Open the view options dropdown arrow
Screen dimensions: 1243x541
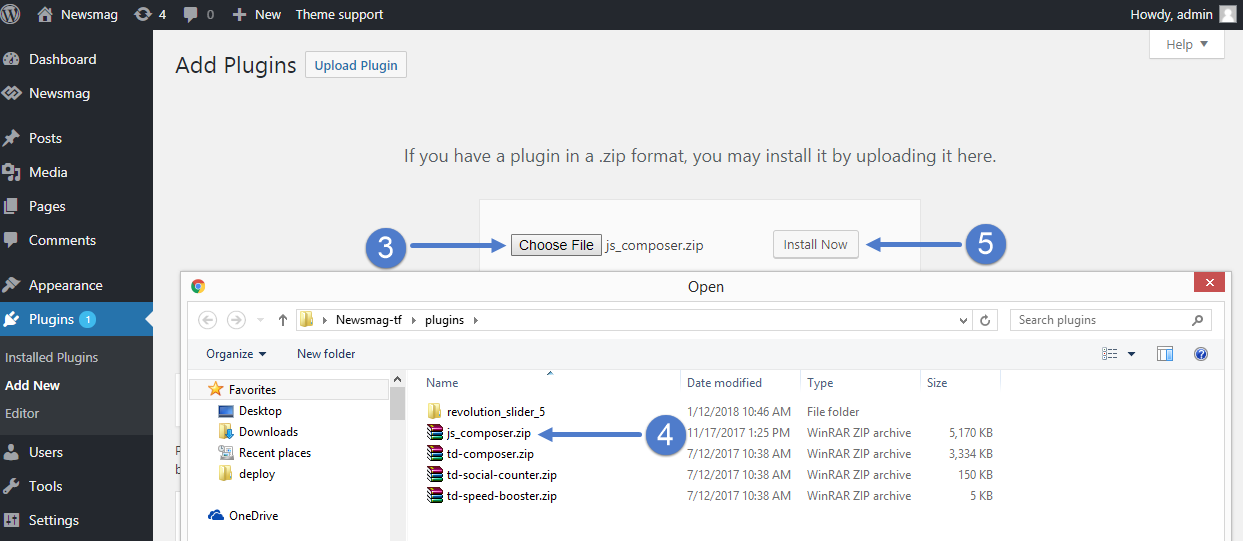coord(1132,354)
